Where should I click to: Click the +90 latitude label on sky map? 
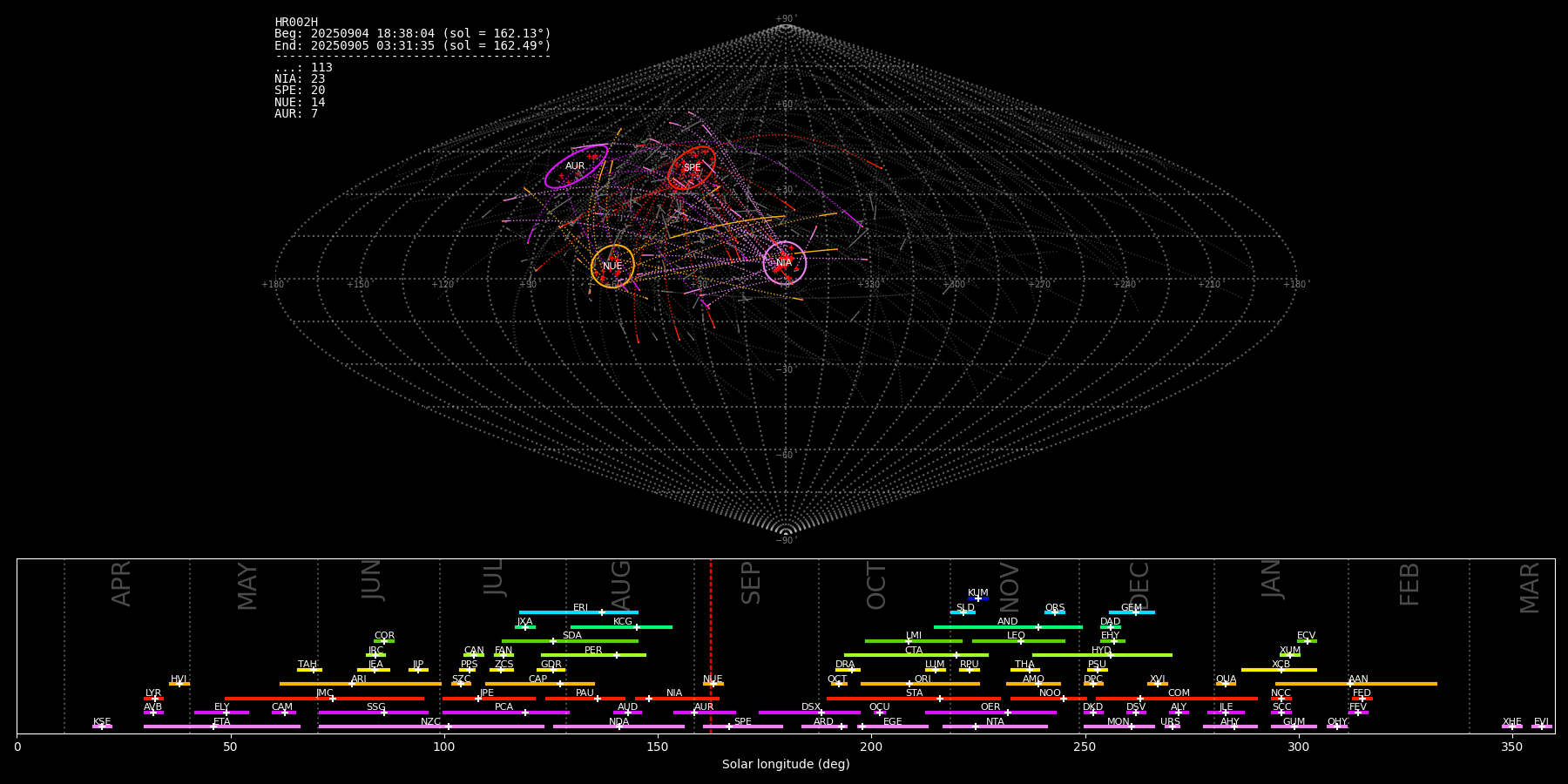click(x=786, y=18)
